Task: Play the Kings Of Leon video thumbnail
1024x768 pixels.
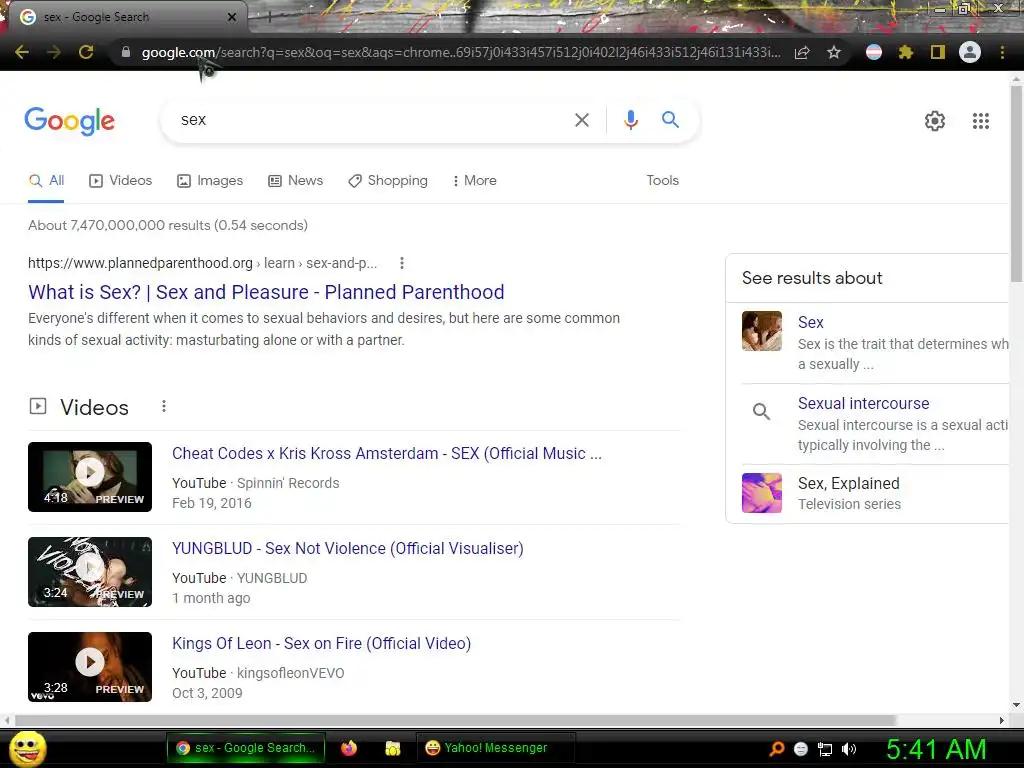Action: (90, 667)
